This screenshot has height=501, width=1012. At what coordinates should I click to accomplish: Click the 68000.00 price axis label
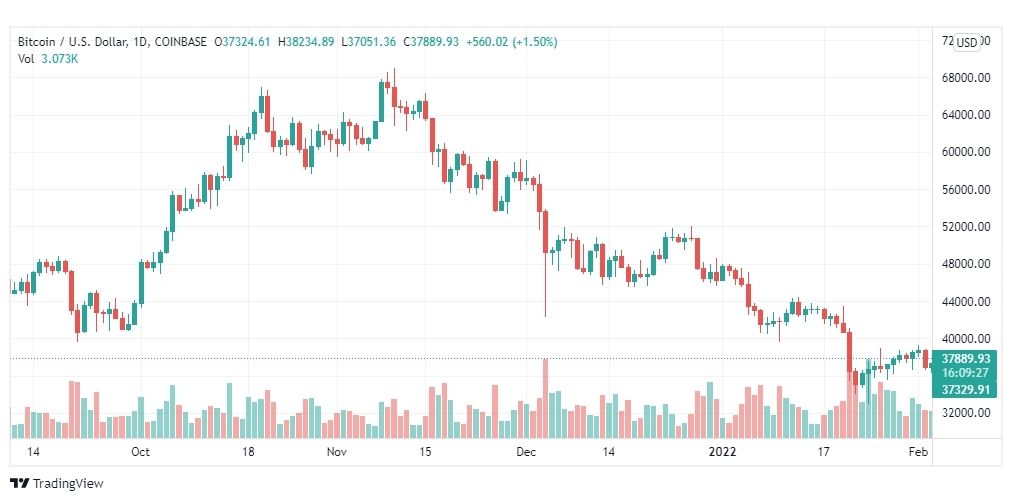pyautogui.click(x=966, y=78)
